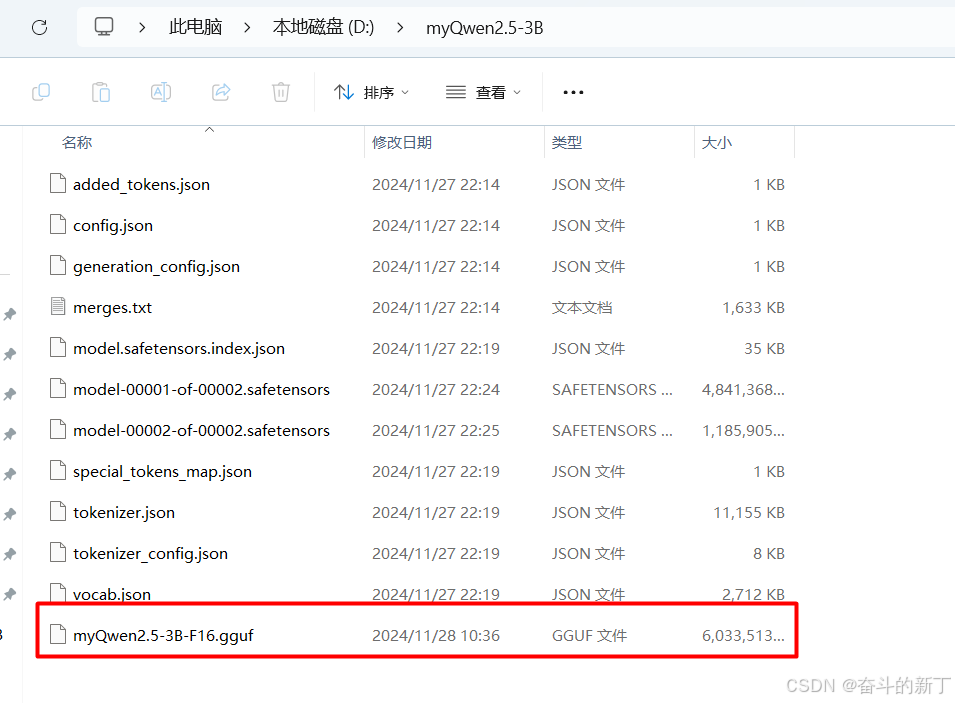Open the 查看 view dropdown
This screenshot has height=703, width=955.
click(484, 93)
